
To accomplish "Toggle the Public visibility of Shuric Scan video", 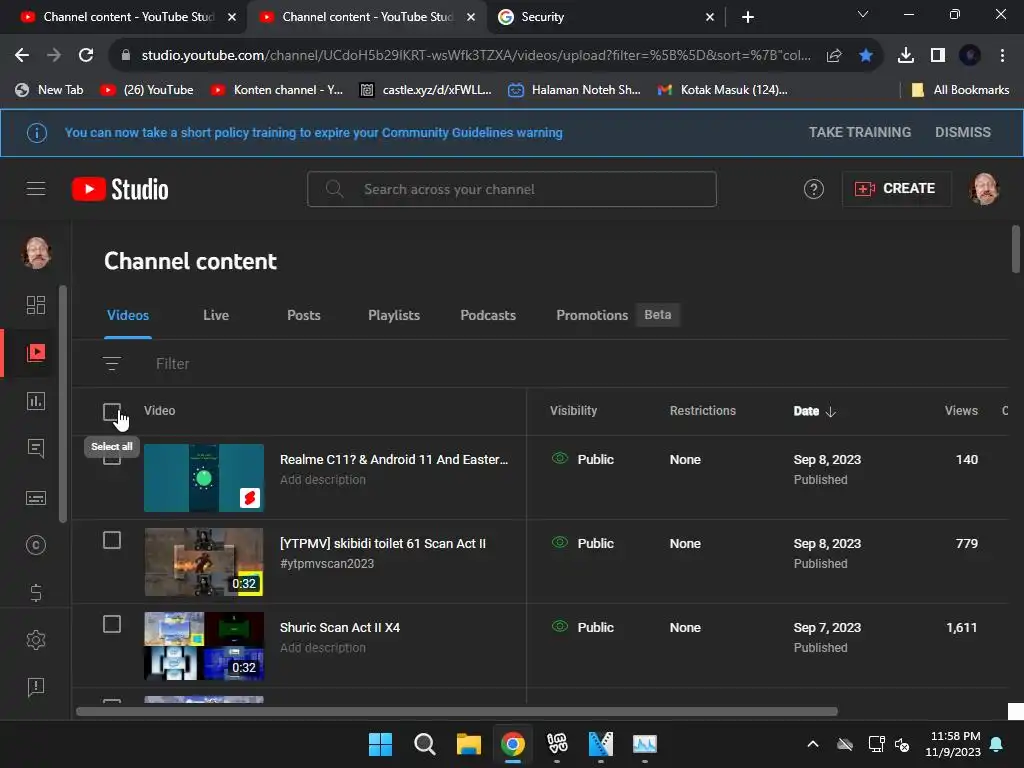I will [x=583, y=627].
